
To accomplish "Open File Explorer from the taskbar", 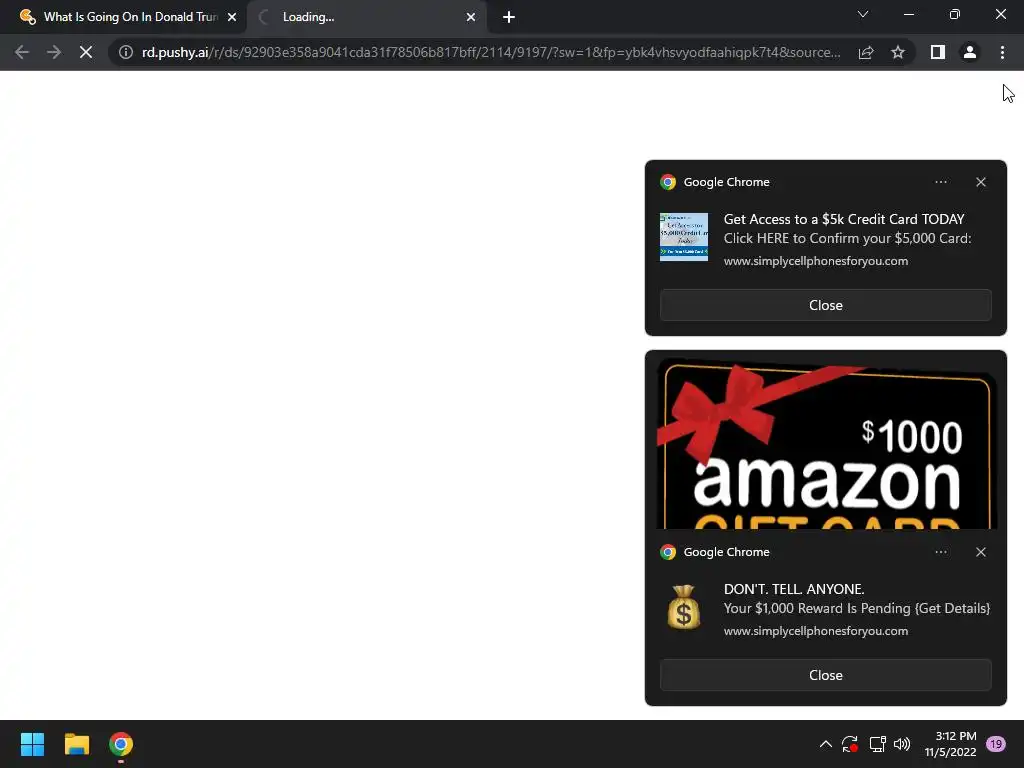I will [x=76, y=744].
